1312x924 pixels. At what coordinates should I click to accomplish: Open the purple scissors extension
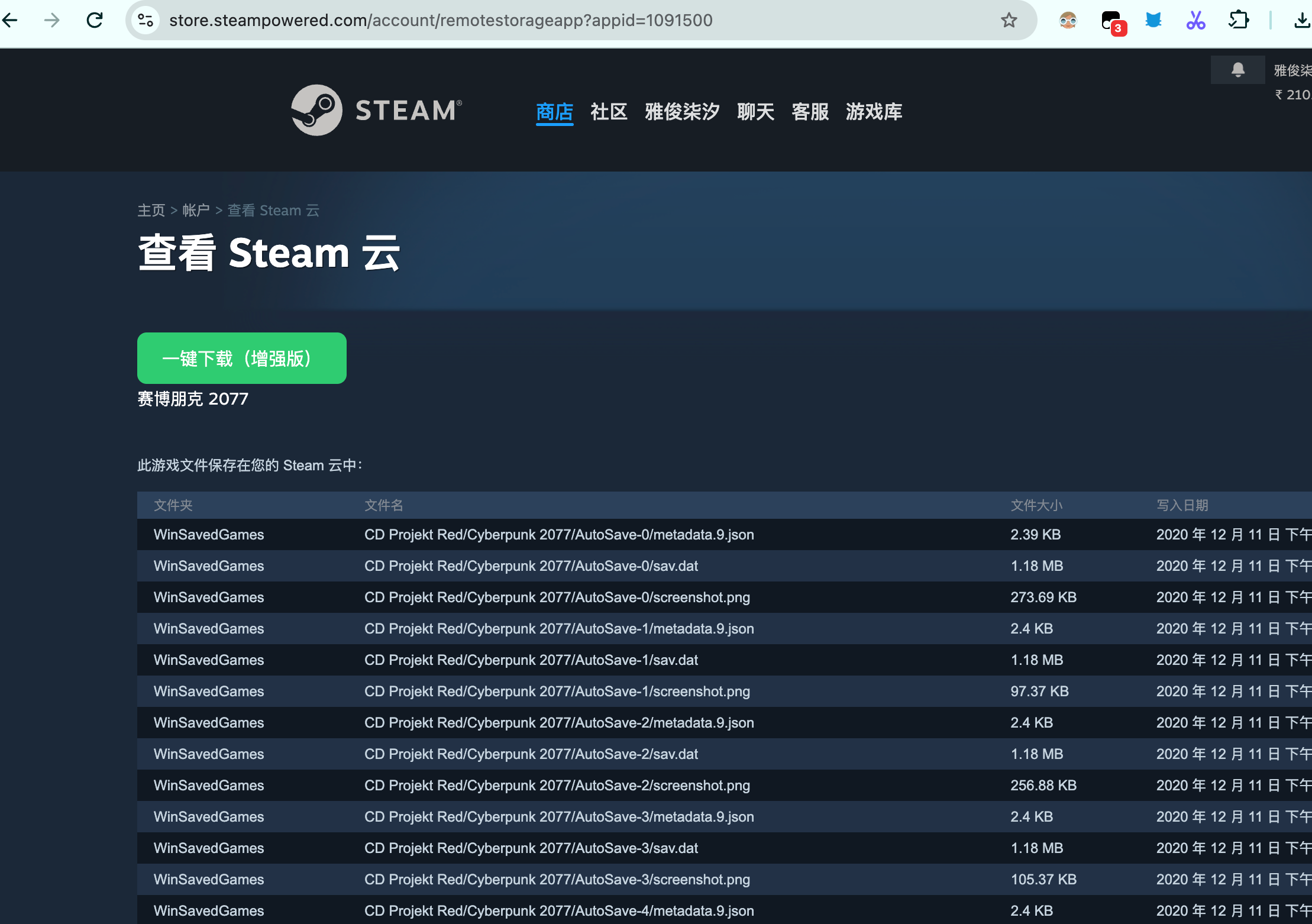pos(1195,20)
